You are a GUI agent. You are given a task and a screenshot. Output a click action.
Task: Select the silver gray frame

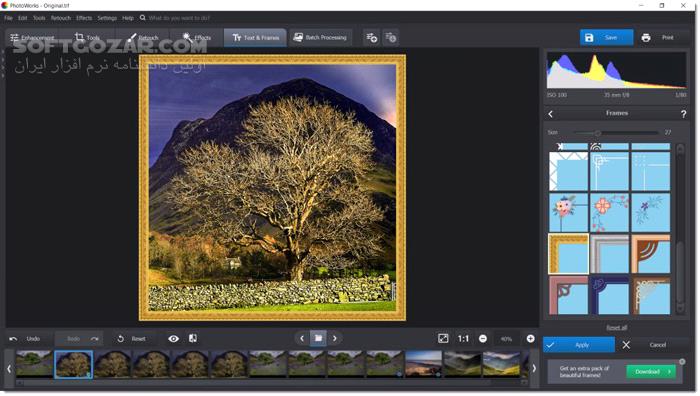click(609, 254)
